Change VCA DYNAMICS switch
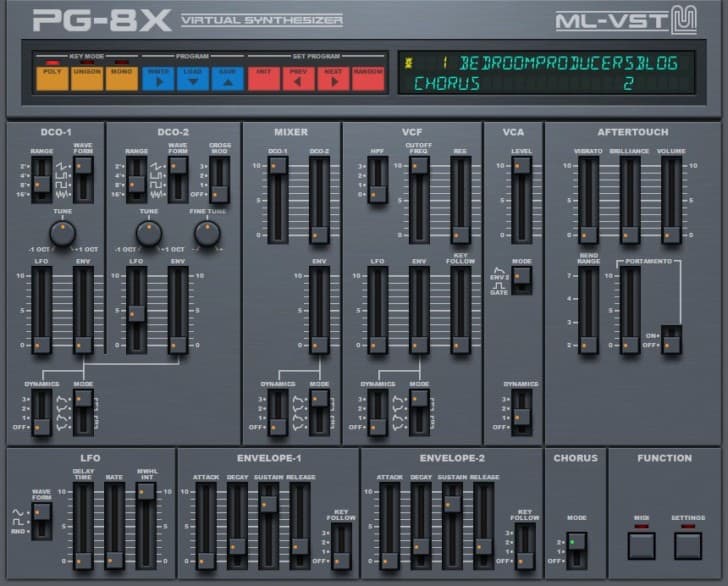This screenshot has height=586, width=728. pyautogui.click(x=522, y=413)
